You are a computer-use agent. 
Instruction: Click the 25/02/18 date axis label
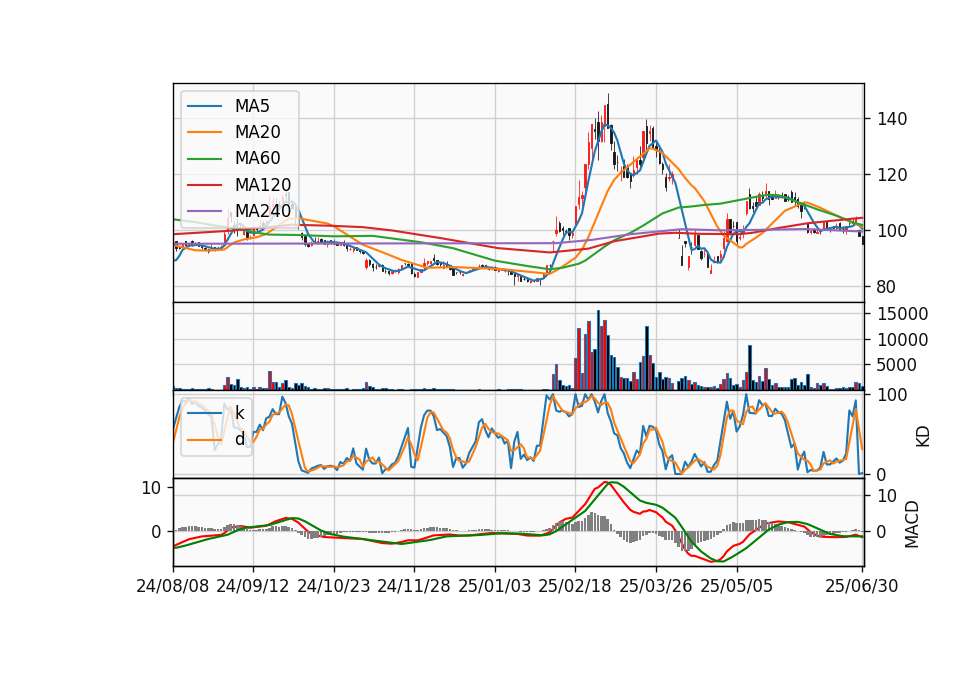pyautogui.click(x=575, y=586)
